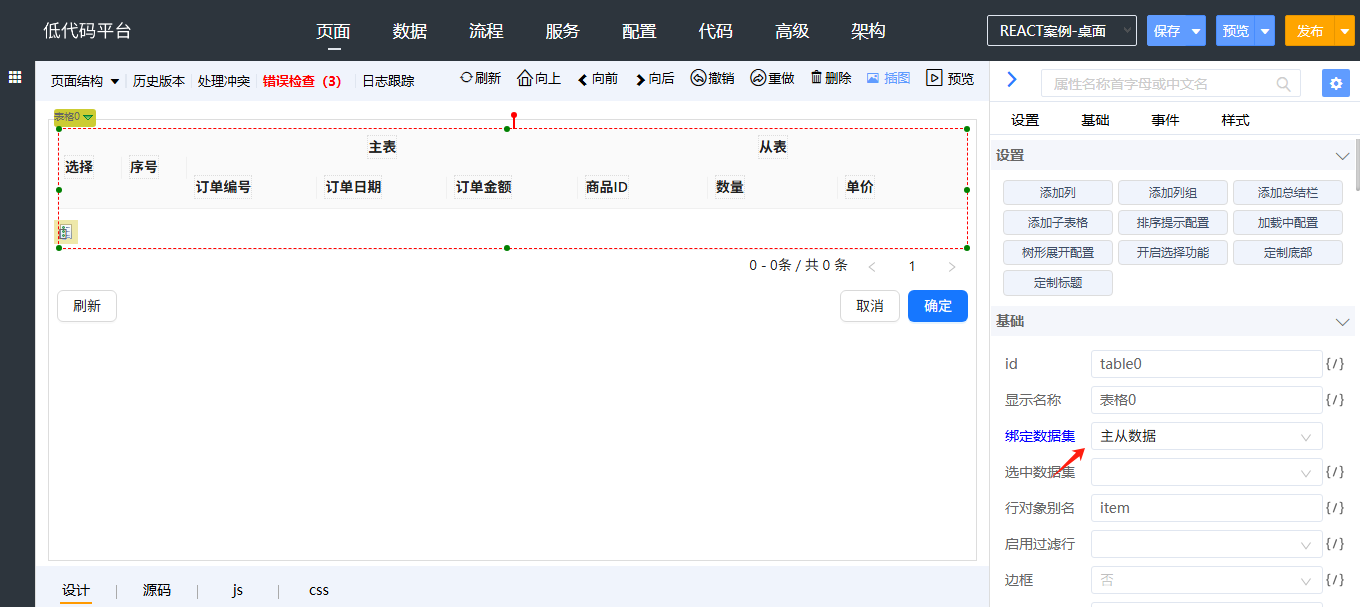Open the top bar 预览 dropdown arrow
The width and height of the screenshot is (1360, 607).
click(x=1265, y=31)
